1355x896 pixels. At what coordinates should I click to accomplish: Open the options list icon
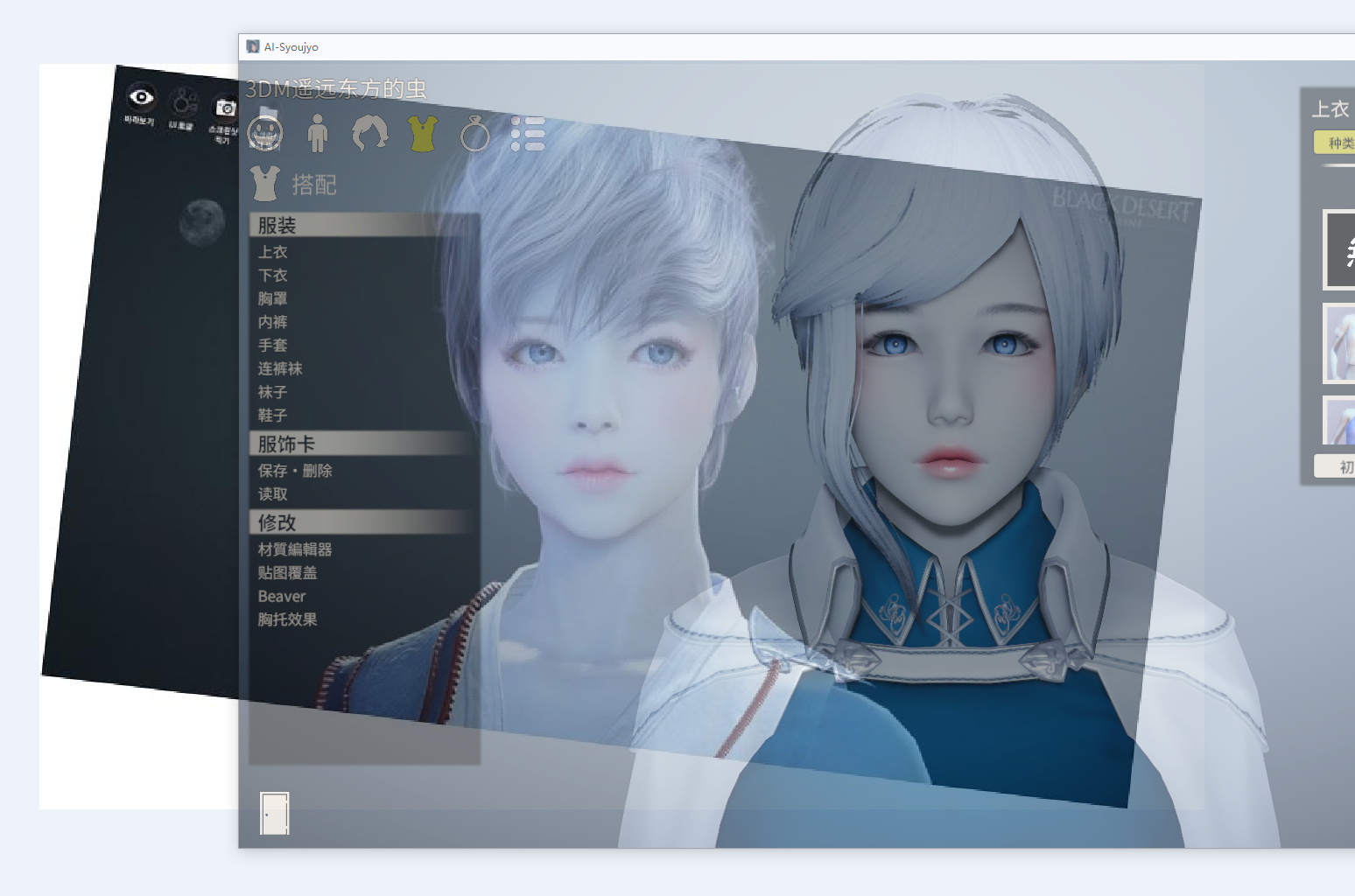528,134
